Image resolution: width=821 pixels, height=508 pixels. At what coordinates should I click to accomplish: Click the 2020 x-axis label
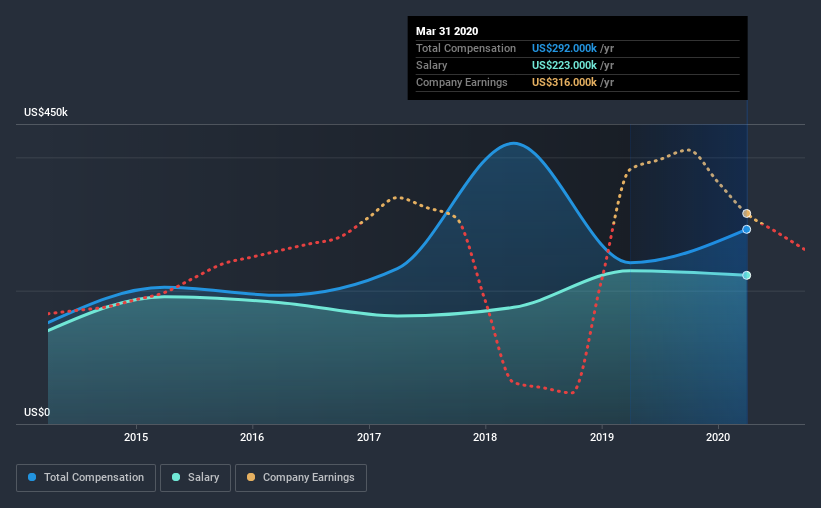(x=718, y=437)
